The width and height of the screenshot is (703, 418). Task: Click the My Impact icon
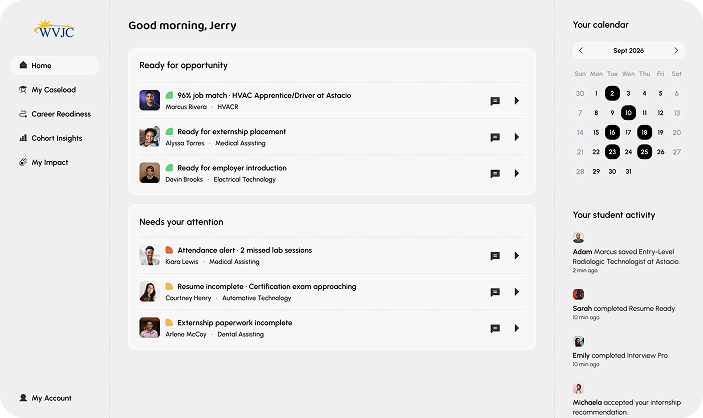coord(23,162)
